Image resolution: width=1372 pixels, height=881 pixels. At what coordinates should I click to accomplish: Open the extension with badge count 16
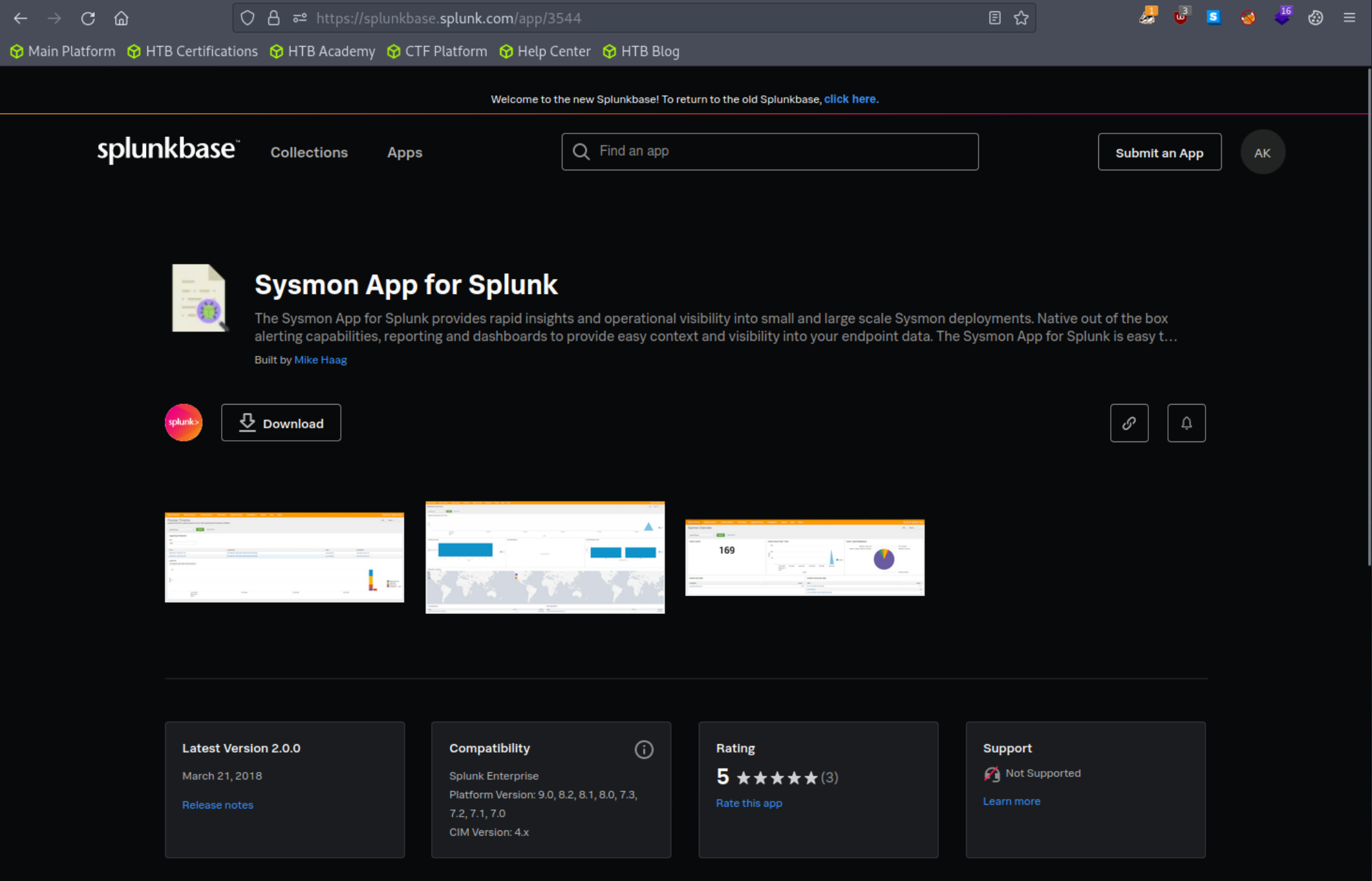[x=1283, y=18]
